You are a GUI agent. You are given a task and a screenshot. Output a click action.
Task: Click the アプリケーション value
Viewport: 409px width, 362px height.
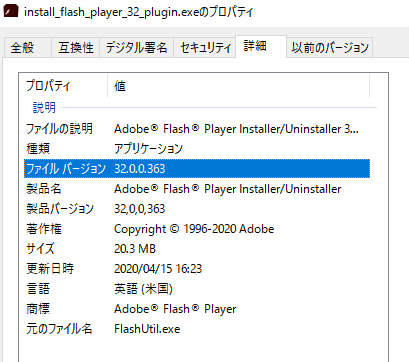[x=148, y=149]
